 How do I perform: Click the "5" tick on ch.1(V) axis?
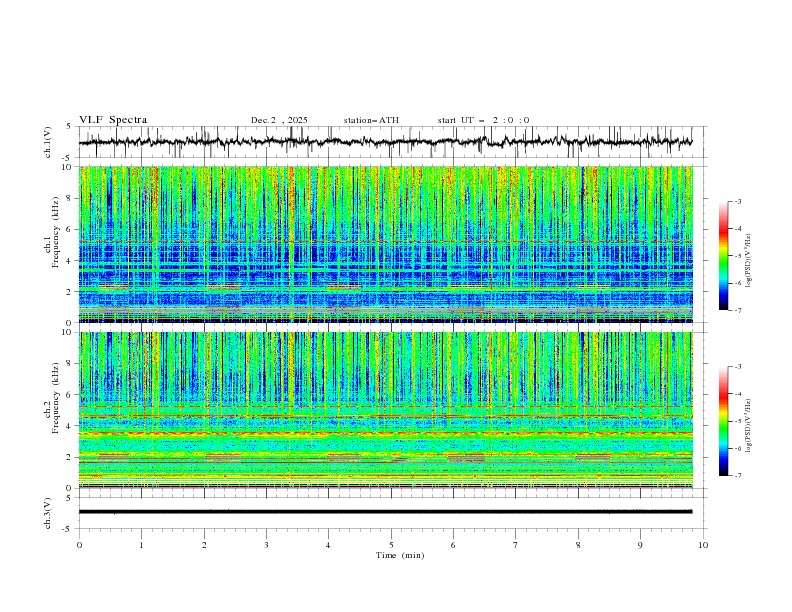[68, 127]
